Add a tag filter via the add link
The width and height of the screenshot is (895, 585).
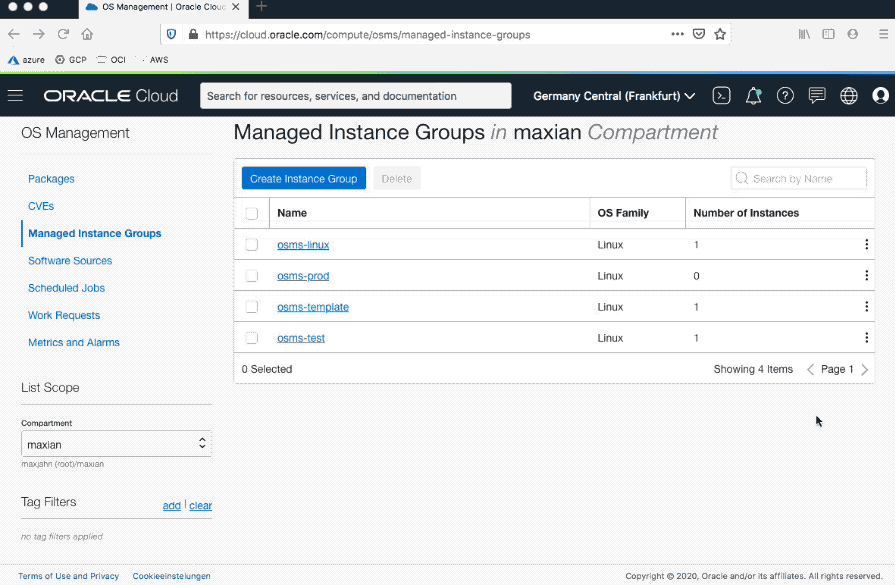coord(172,506)
